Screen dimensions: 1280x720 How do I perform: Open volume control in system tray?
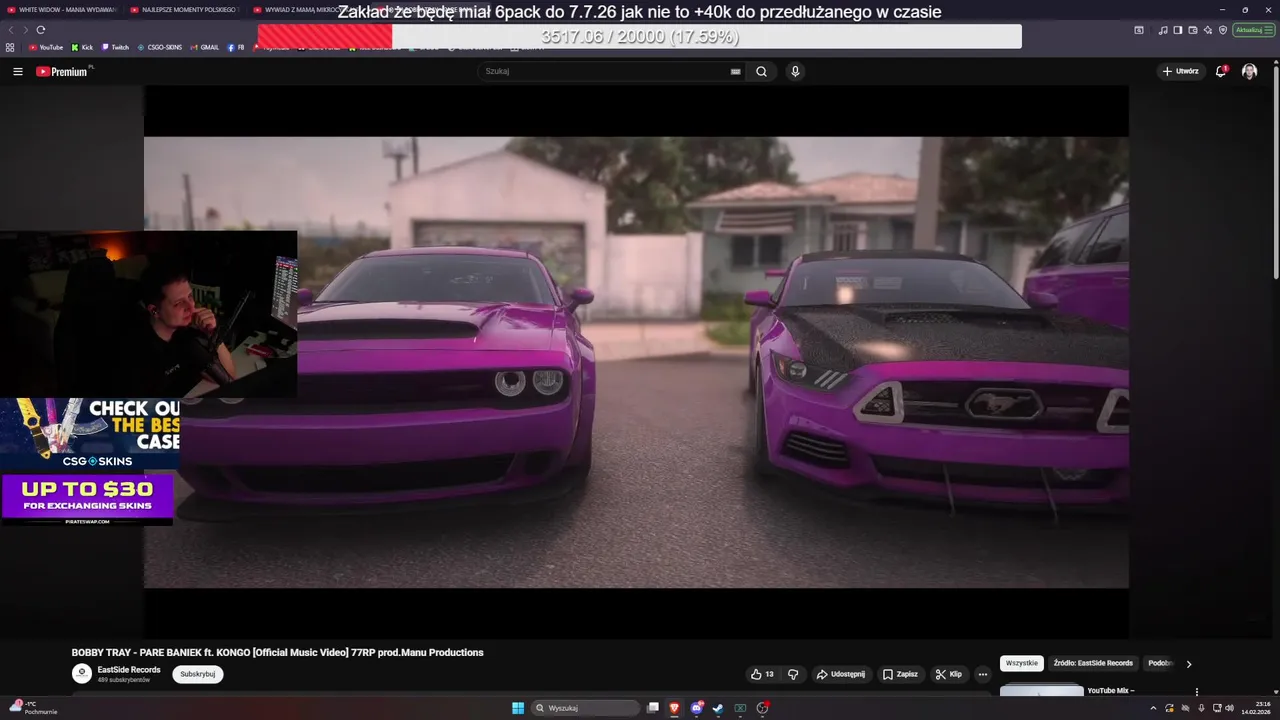tap(1229, 708)
